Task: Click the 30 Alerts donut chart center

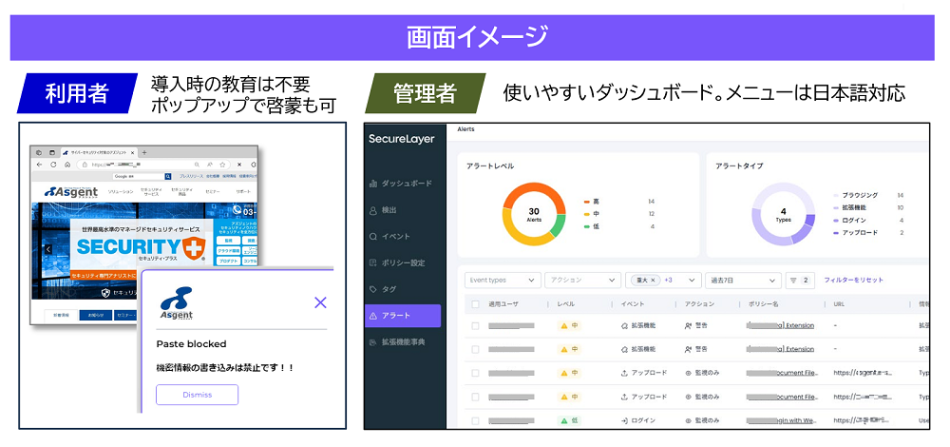Action: pos(534,214)
